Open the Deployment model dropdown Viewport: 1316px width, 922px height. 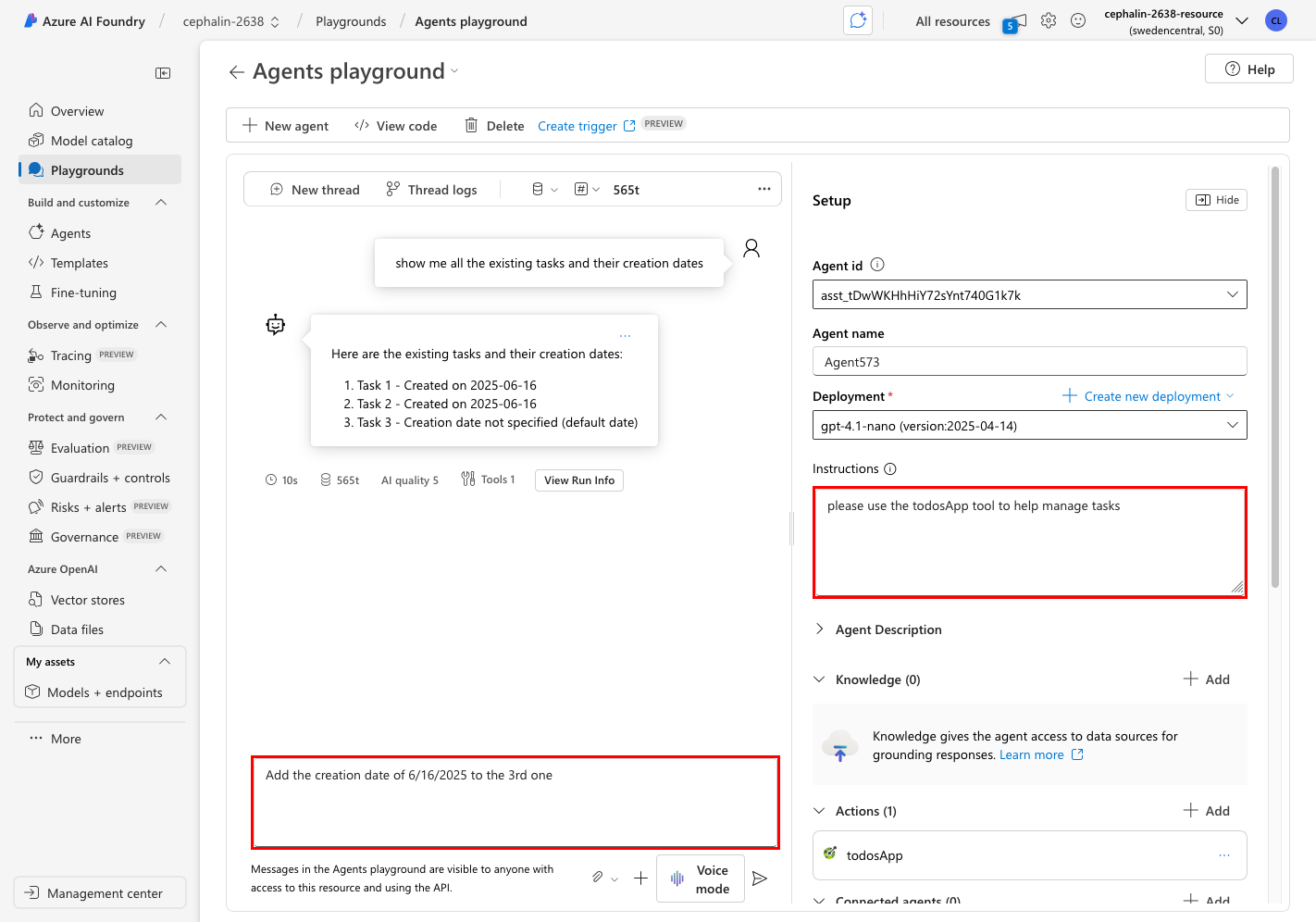[1029, 426]
